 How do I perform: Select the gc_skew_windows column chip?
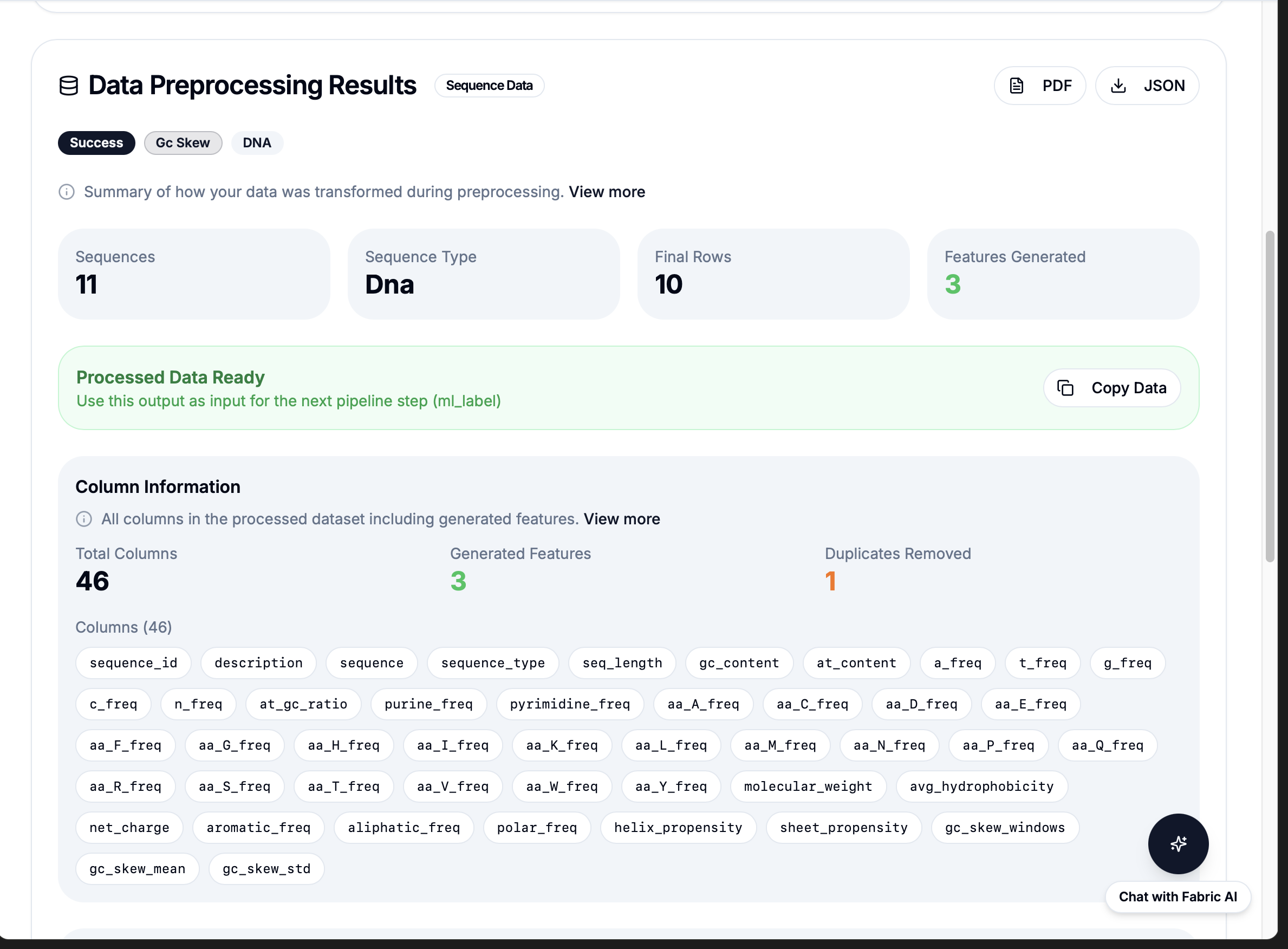tap(1005, 828)
